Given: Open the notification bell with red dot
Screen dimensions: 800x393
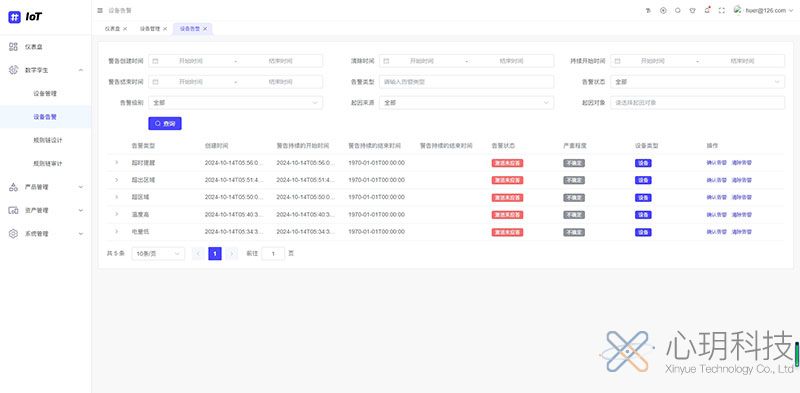Looking at the screenshot, I should (x=707, y=10).
